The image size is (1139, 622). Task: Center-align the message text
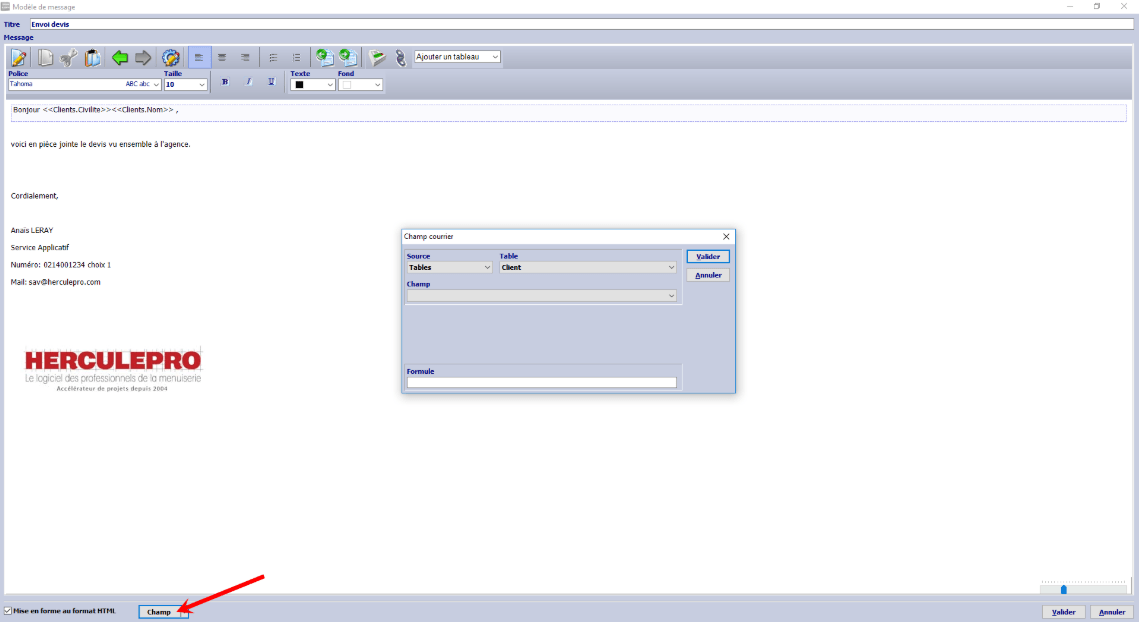pyautogui.click(x=222, y=57)
